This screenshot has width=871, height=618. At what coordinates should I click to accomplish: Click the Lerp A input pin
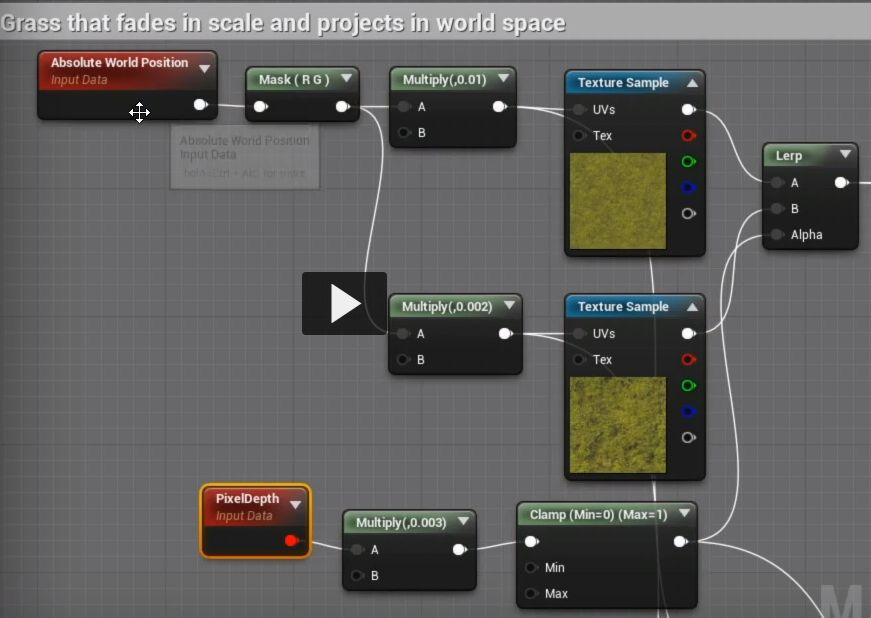tap(778, 182)
